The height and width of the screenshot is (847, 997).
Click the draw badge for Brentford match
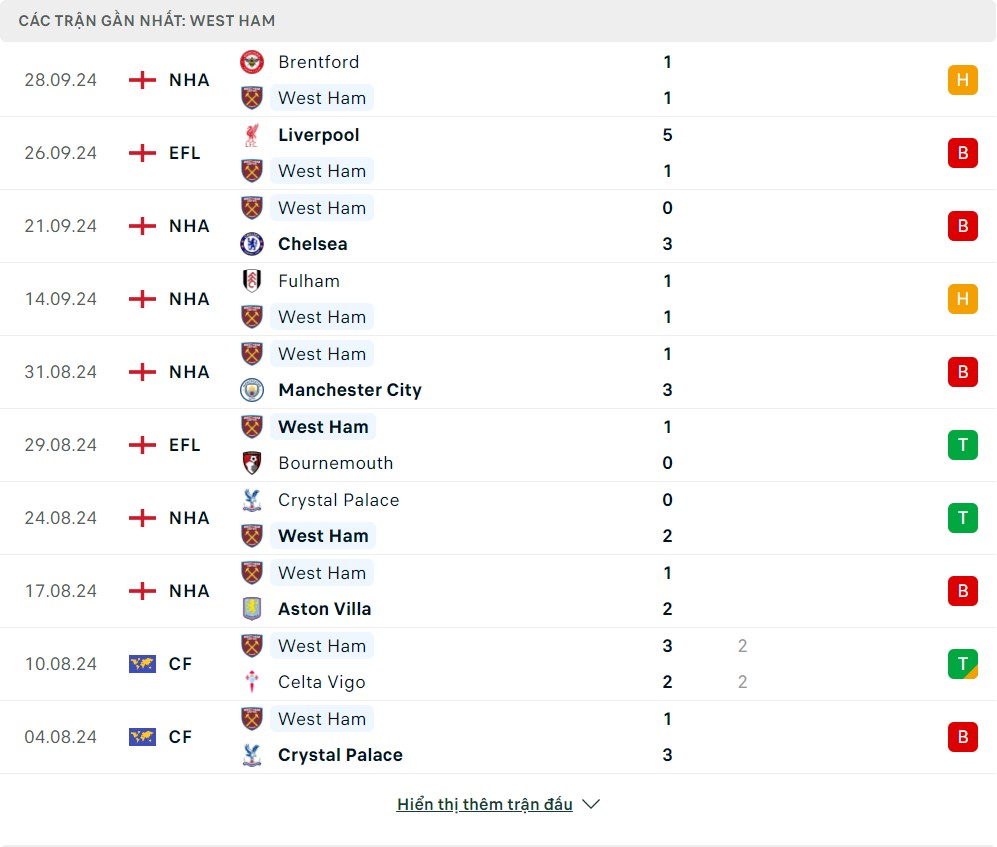(x=962, y=80)
